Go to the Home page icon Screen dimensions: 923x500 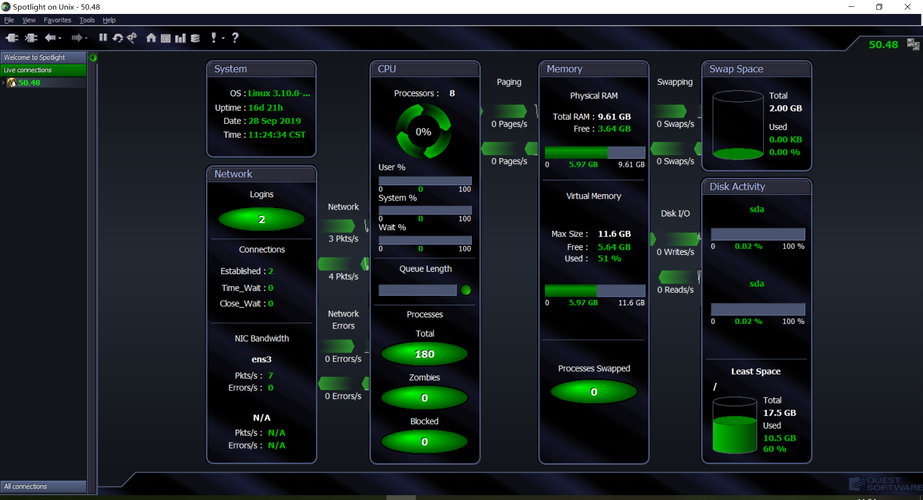tap(151, 38)
